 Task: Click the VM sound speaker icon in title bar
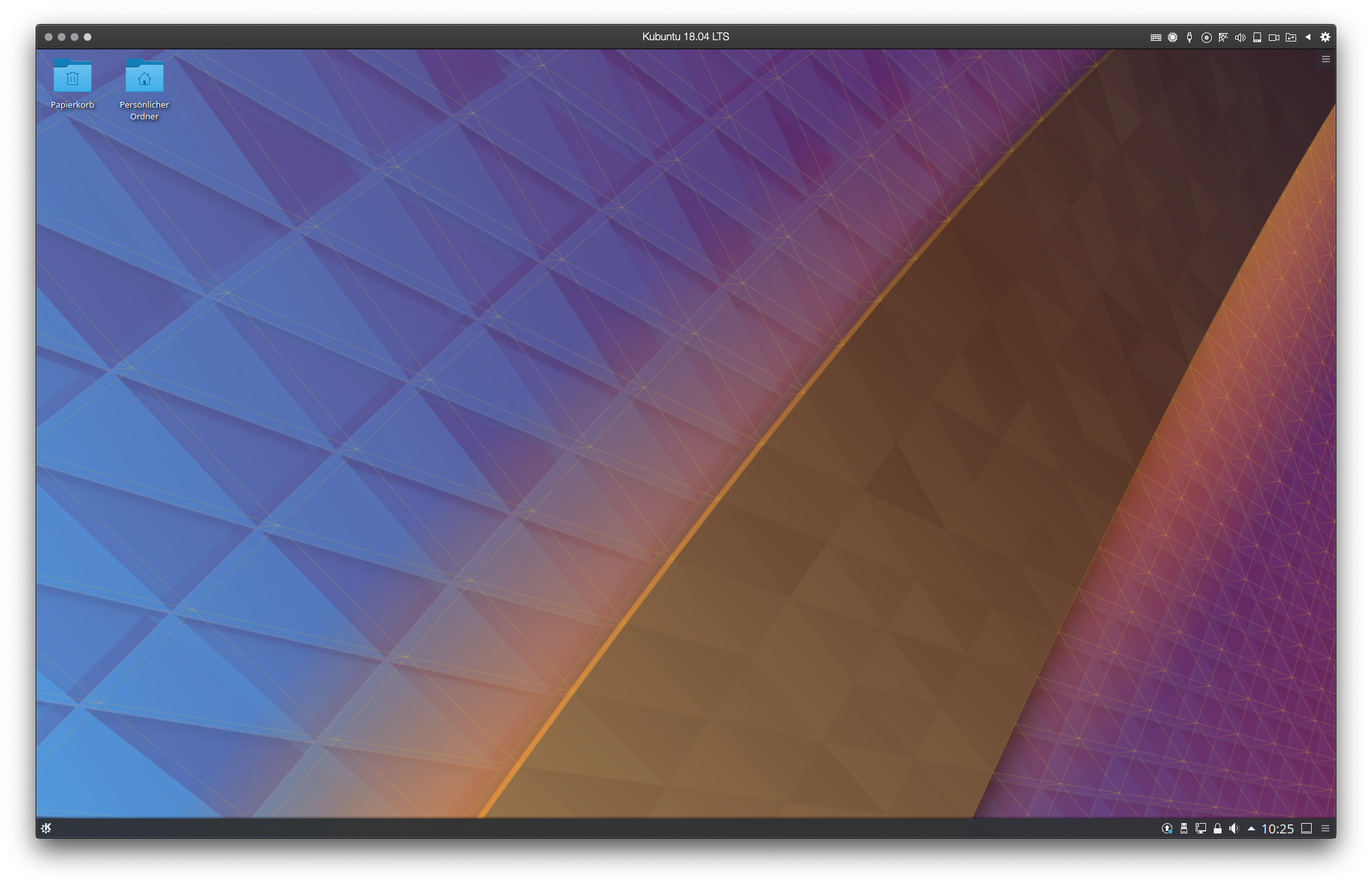tap(1240, 38)
